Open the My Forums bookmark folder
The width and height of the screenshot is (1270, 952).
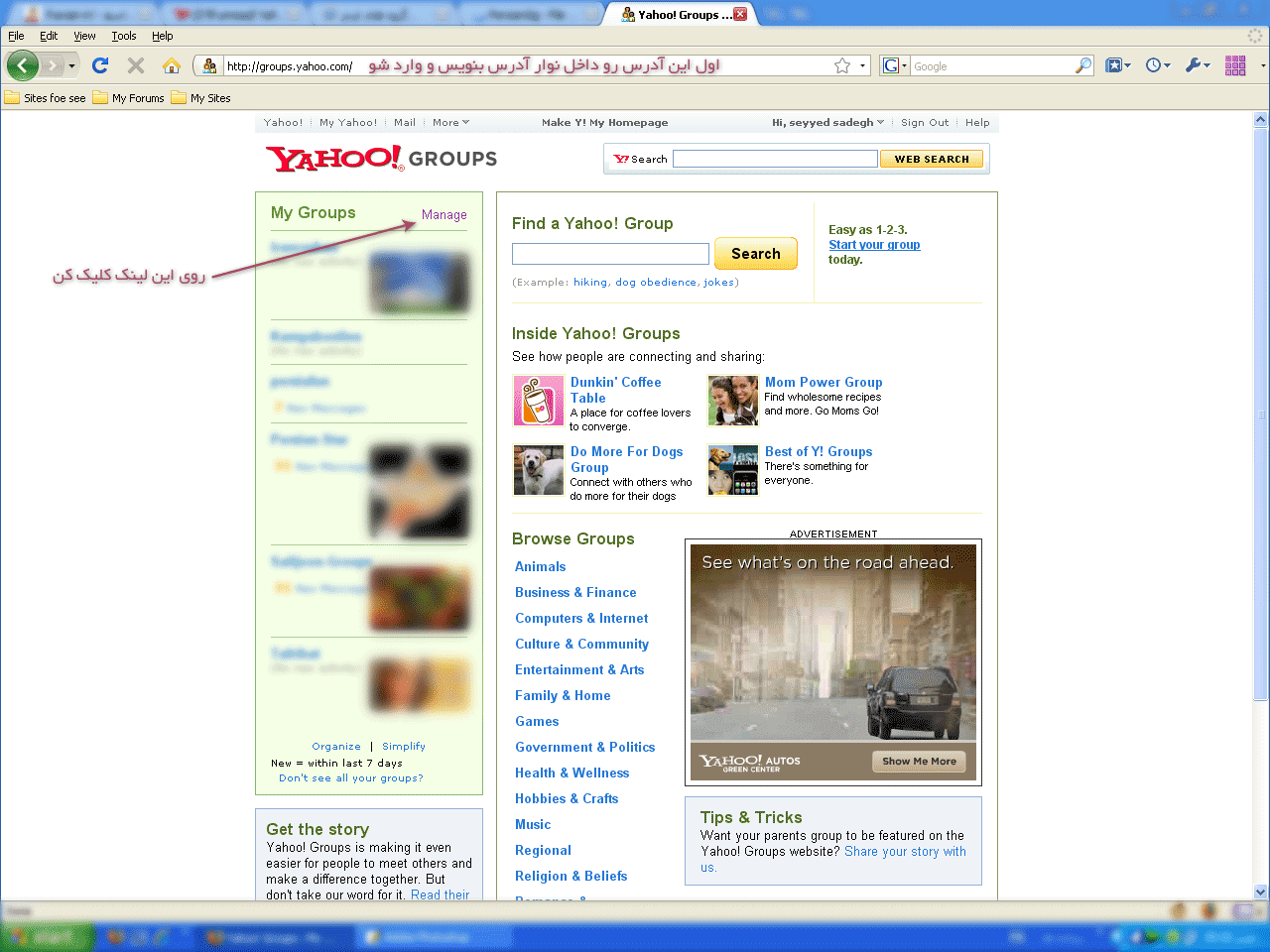pyautogui.click(x=129, y=98)
